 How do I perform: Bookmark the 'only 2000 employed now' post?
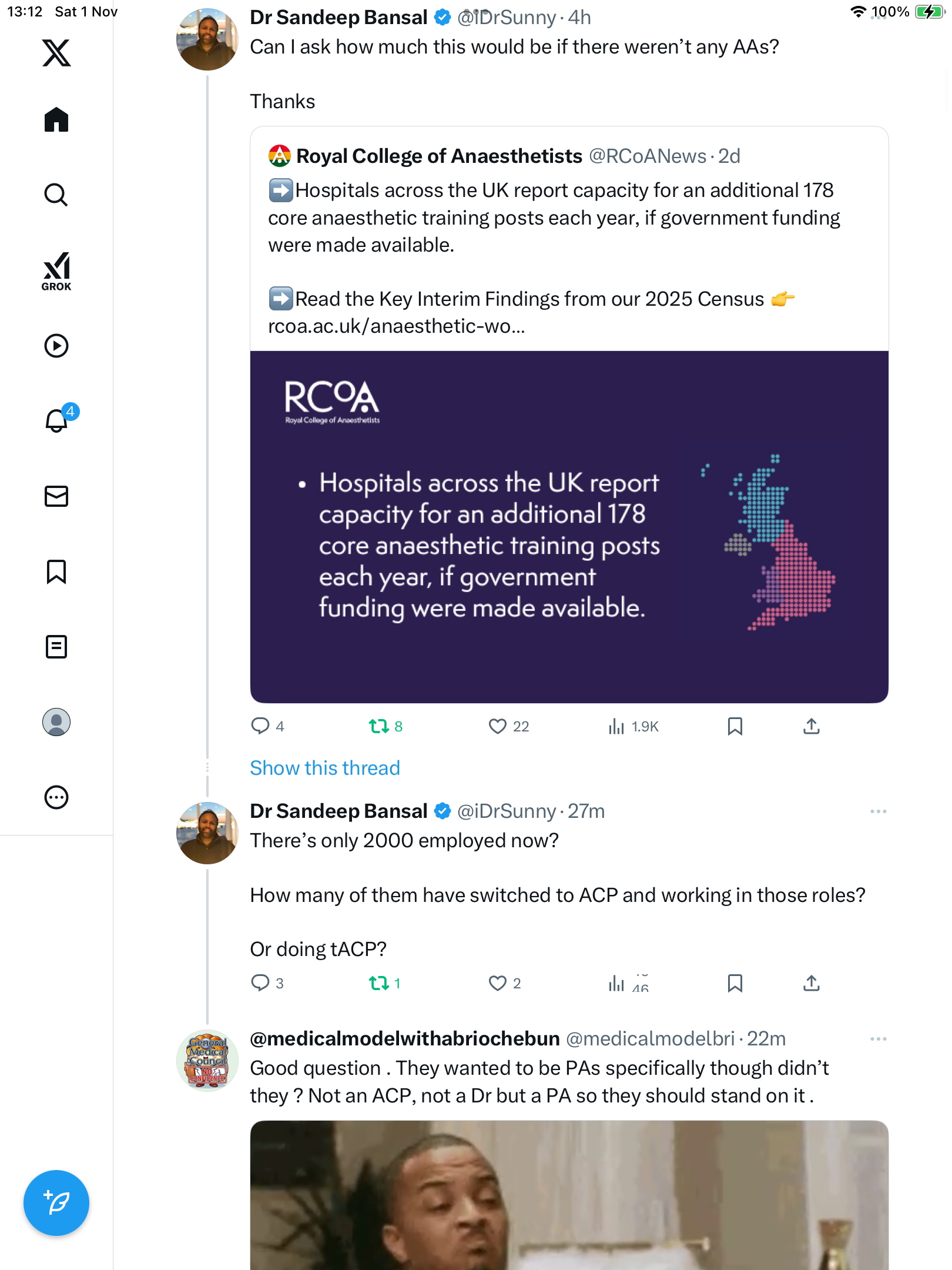735,983
